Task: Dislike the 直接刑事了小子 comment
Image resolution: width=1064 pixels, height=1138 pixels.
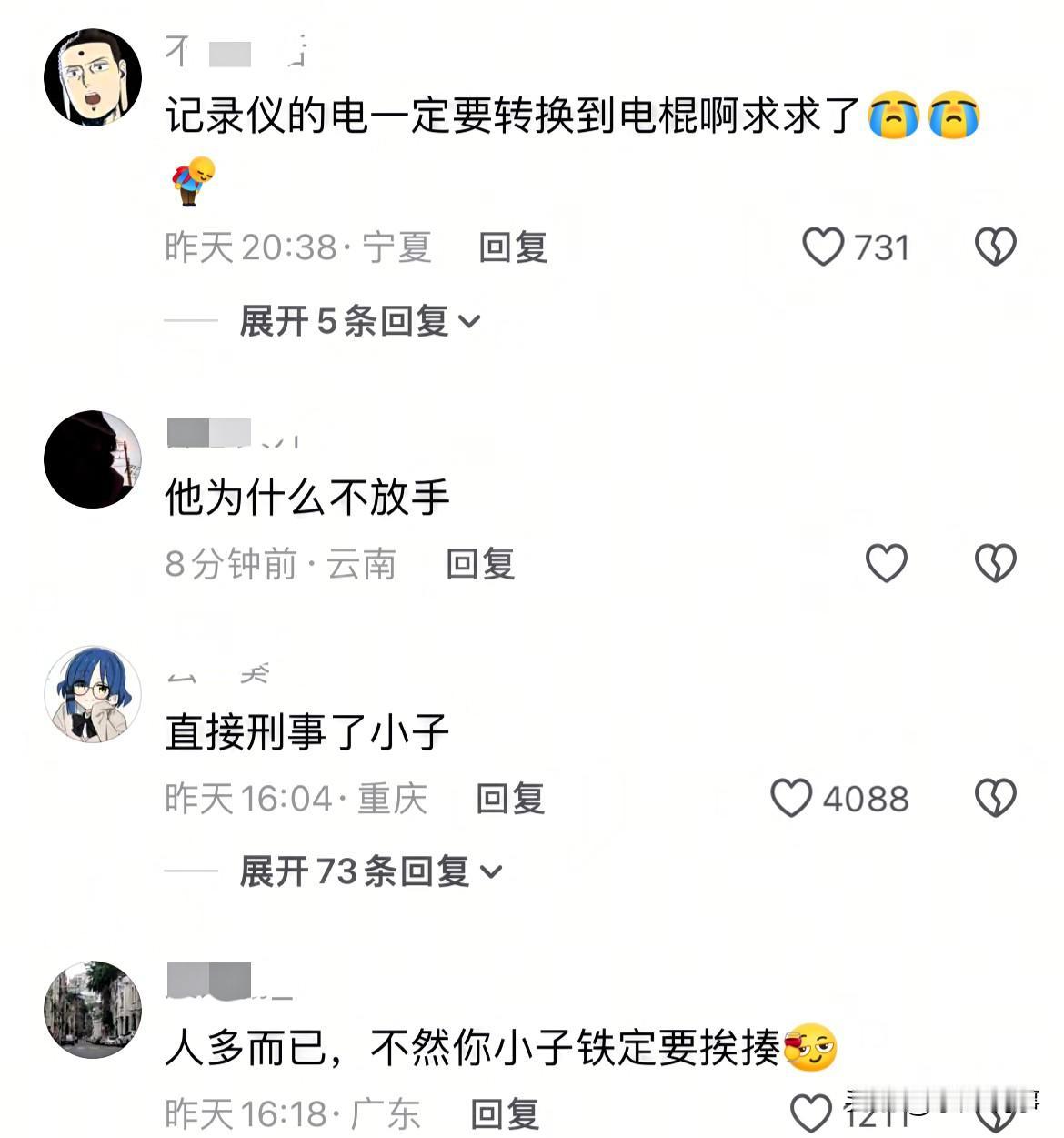Action: coord(996,798)
